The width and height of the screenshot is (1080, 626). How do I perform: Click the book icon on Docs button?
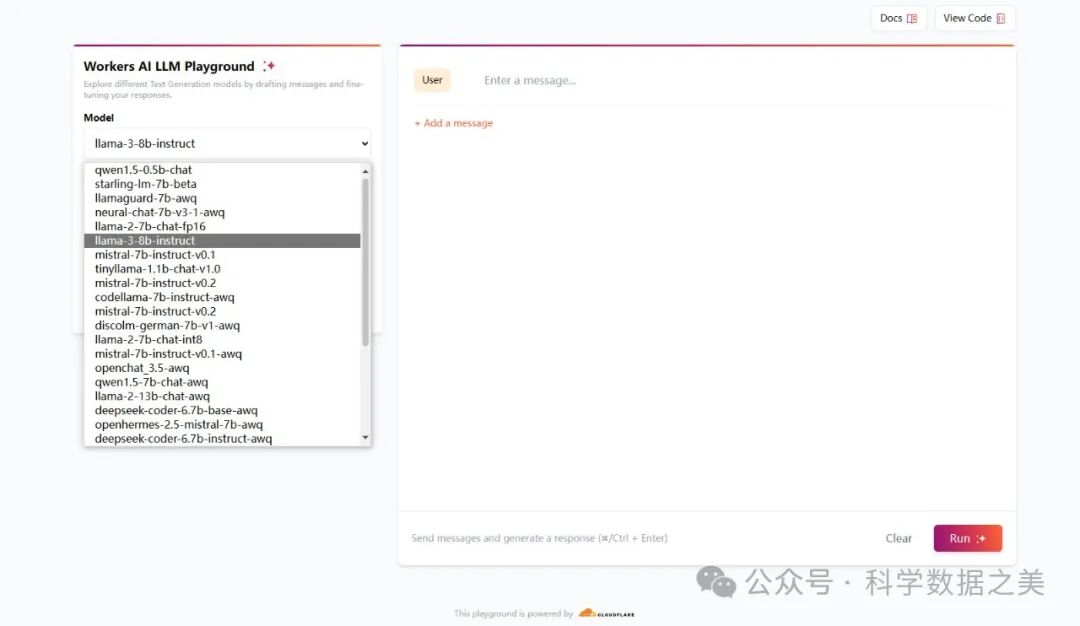911,18
